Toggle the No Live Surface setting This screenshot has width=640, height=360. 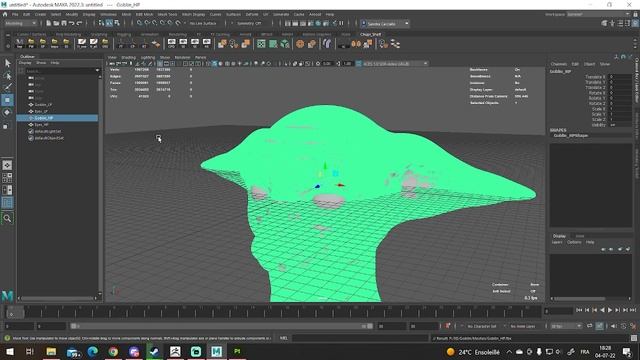(203, 24)
